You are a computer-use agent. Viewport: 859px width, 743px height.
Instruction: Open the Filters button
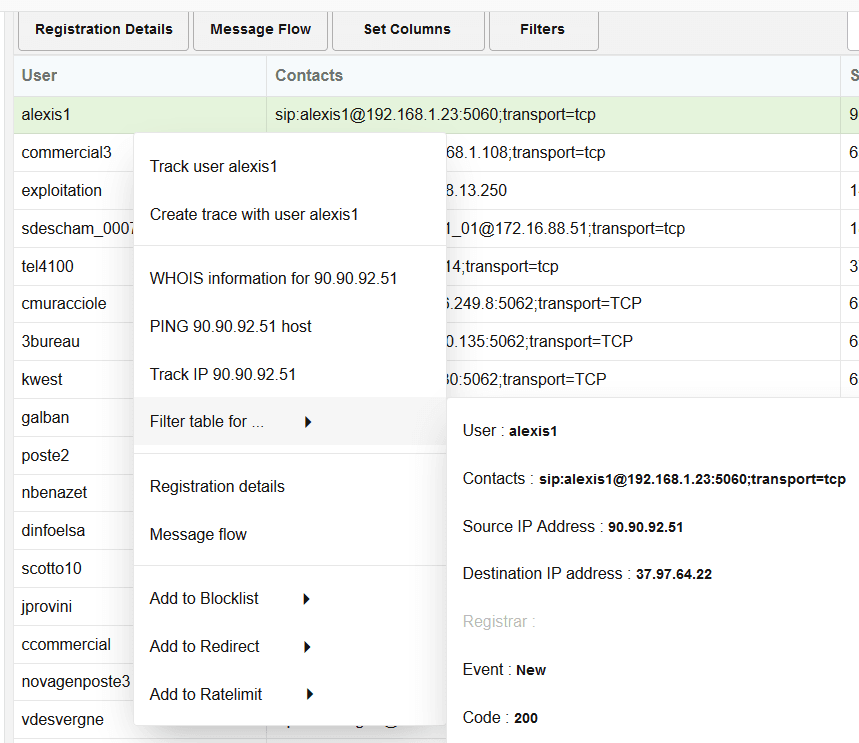point(542,30)
